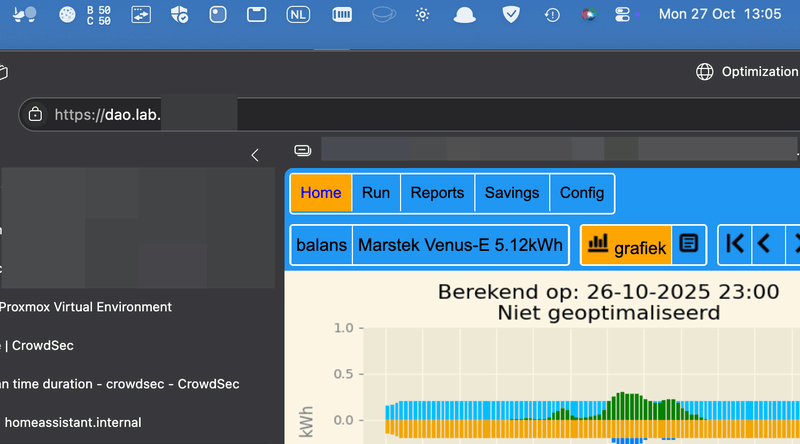Show the grafiek chart view
The width and height of the screenshot is (800, 444).
626,245
